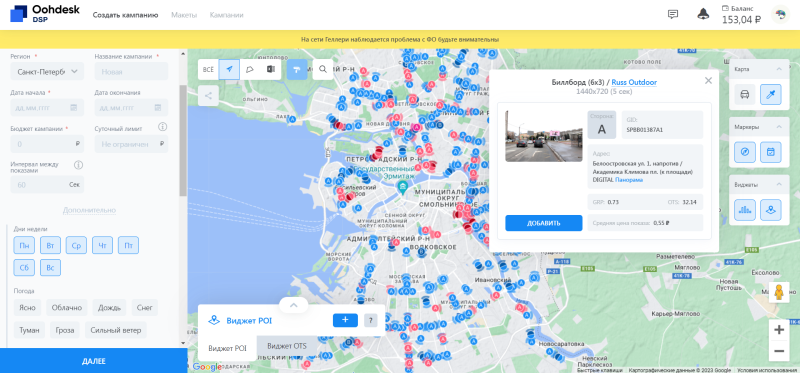
Task: Click the ДОБАВИТЬ button
Action: coord(543,223)
